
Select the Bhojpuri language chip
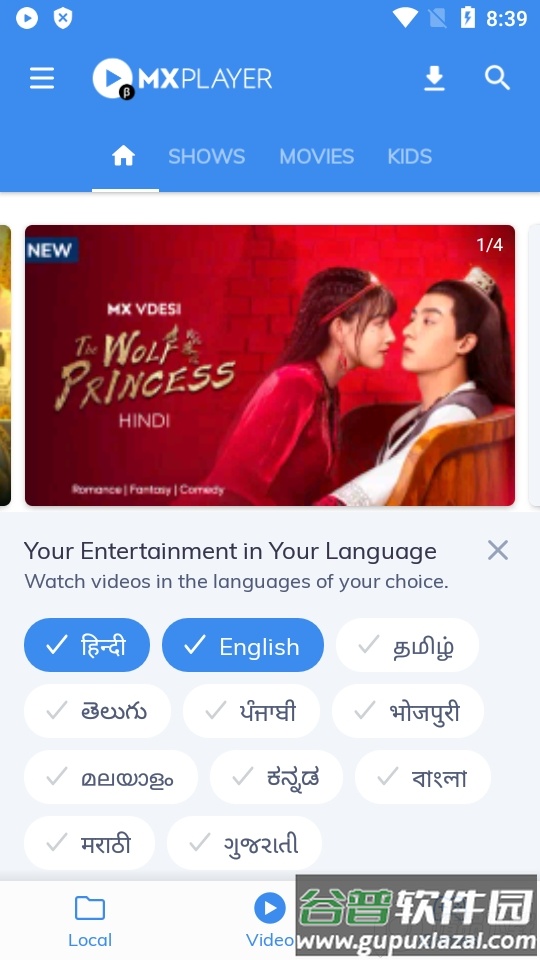pos(408,711)
